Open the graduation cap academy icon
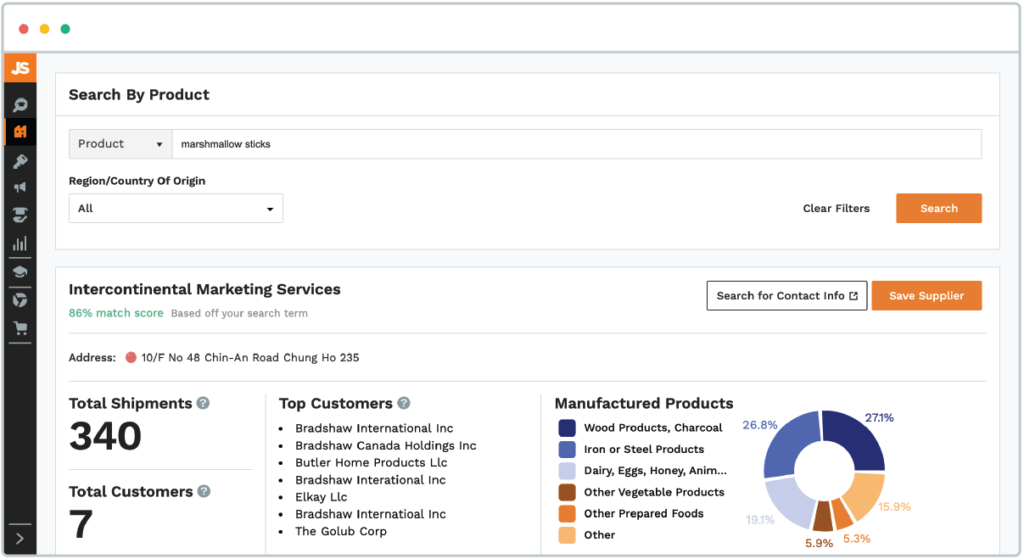This screenshot has height=559, width=1024. (x=20, y=271)
